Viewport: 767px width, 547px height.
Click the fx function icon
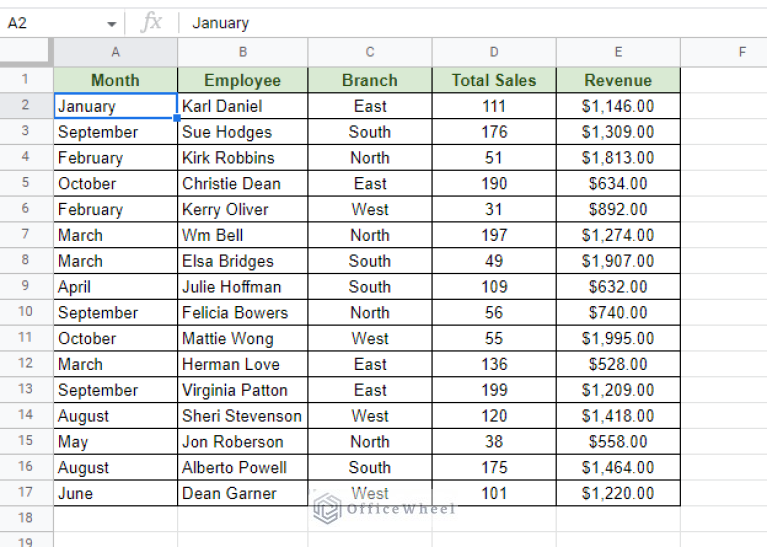pos(151,22)
